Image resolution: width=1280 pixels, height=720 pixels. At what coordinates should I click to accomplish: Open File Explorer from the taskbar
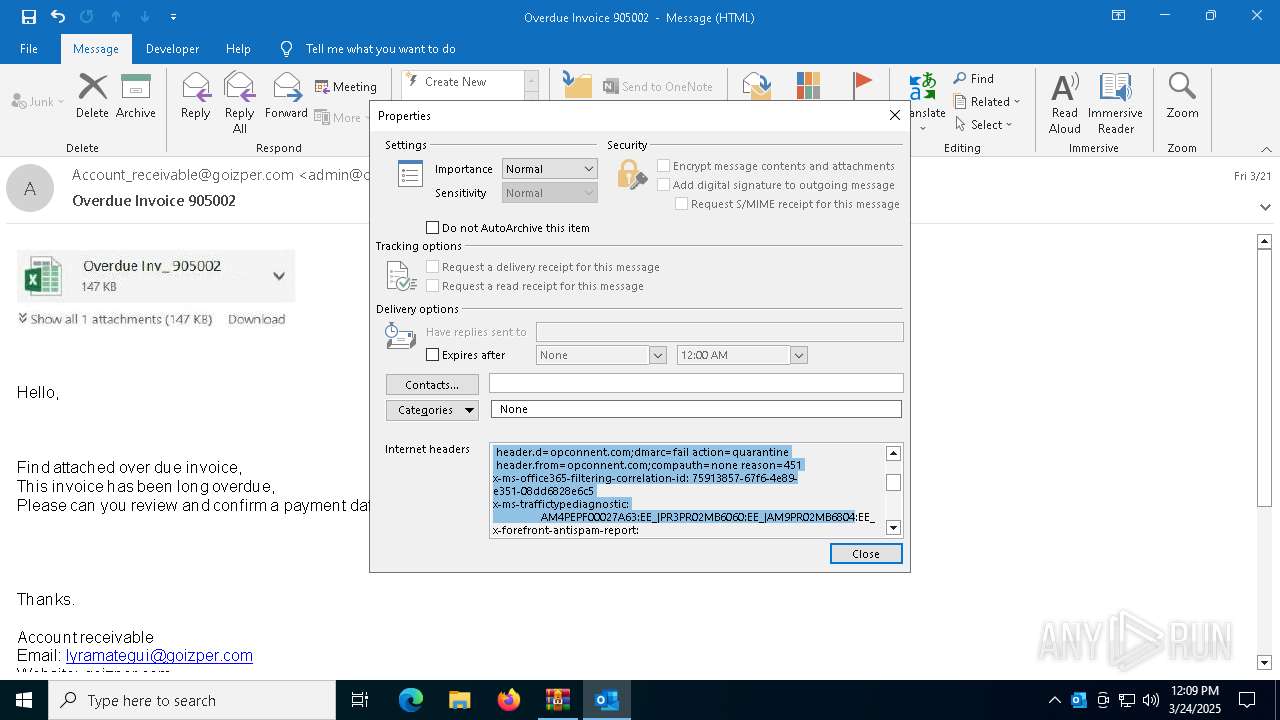459,700
